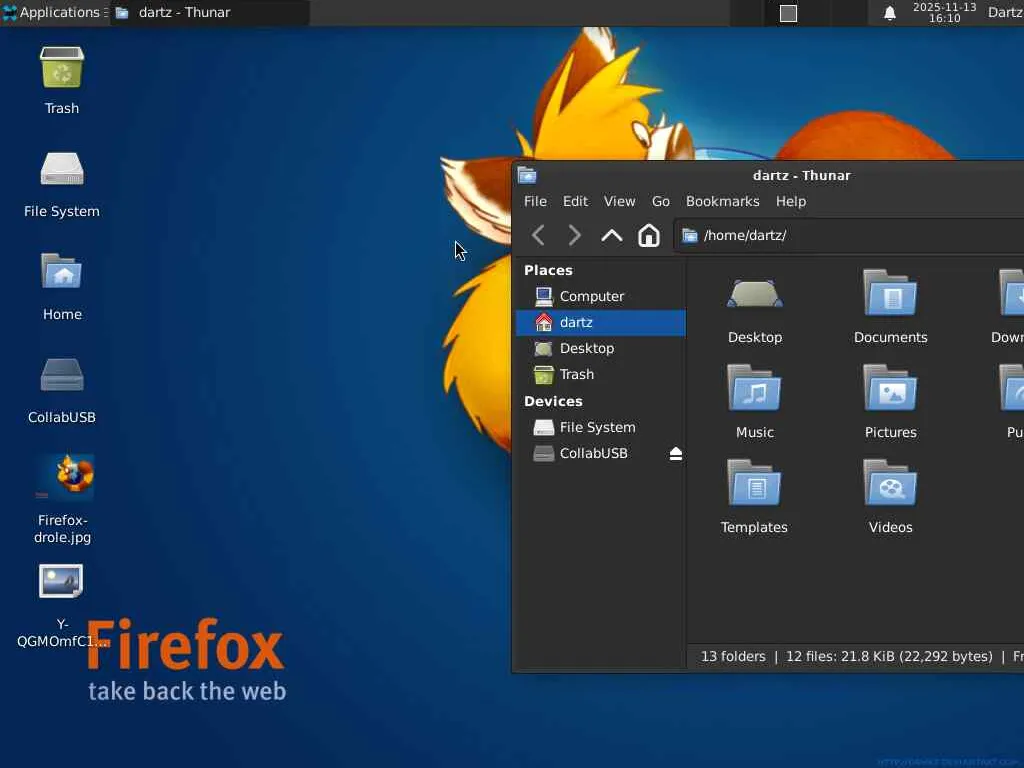Screen dimensions: 1024x768
Task: Go back in Thunar navigation
Action: click(538, 235)
